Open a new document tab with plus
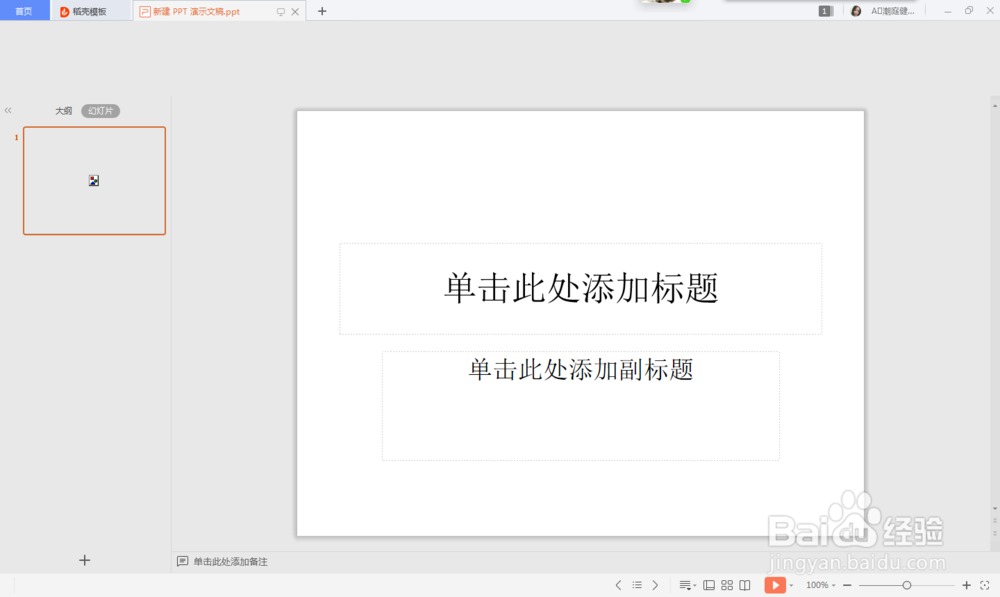1000x597 pixels. [x=321, y=11]
